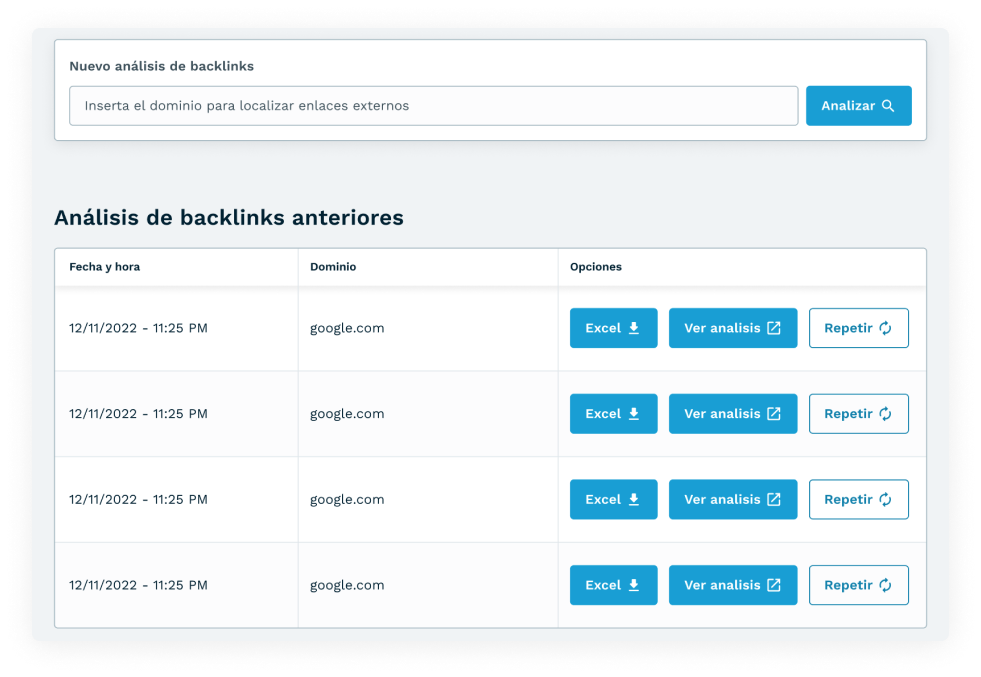Click heading 'Análisis de backlinks anteriores'
This screenshot has width=981, height=677.
tap(229, 217)
